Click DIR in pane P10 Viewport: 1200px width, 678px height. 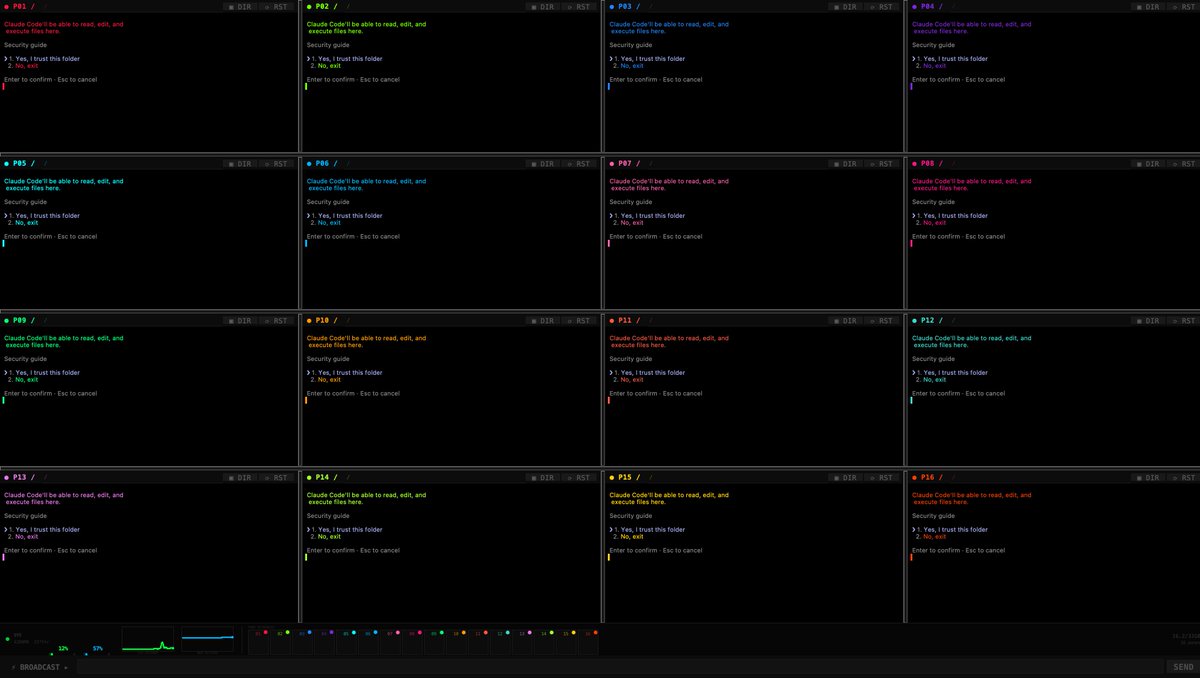tap(543, 320)
